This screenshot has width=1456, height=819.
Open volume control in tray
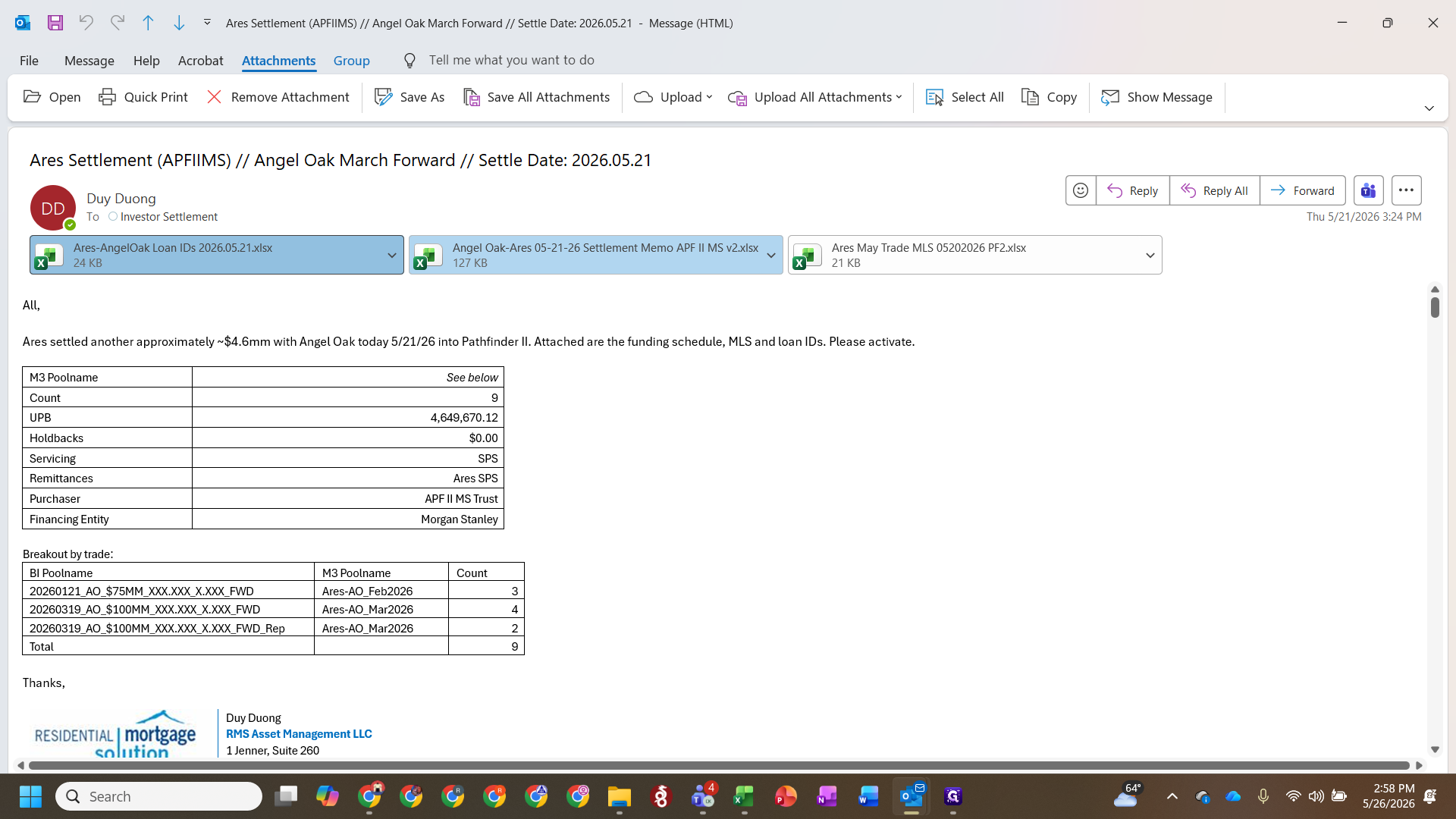coord(1316,796)
